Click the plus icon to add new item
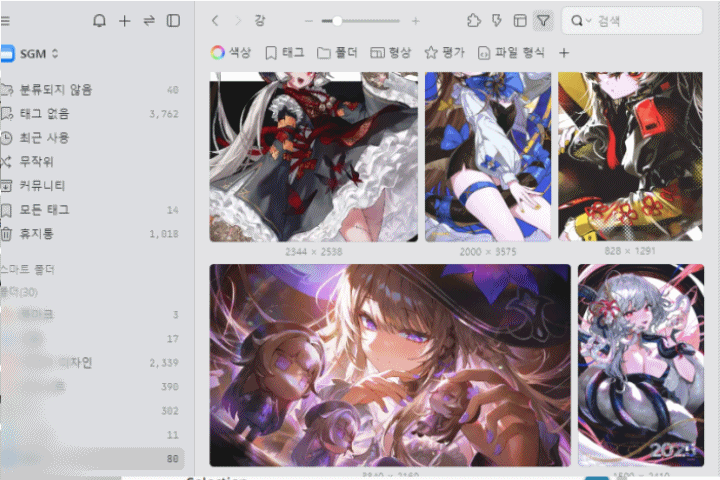 [x=124, y=21]
